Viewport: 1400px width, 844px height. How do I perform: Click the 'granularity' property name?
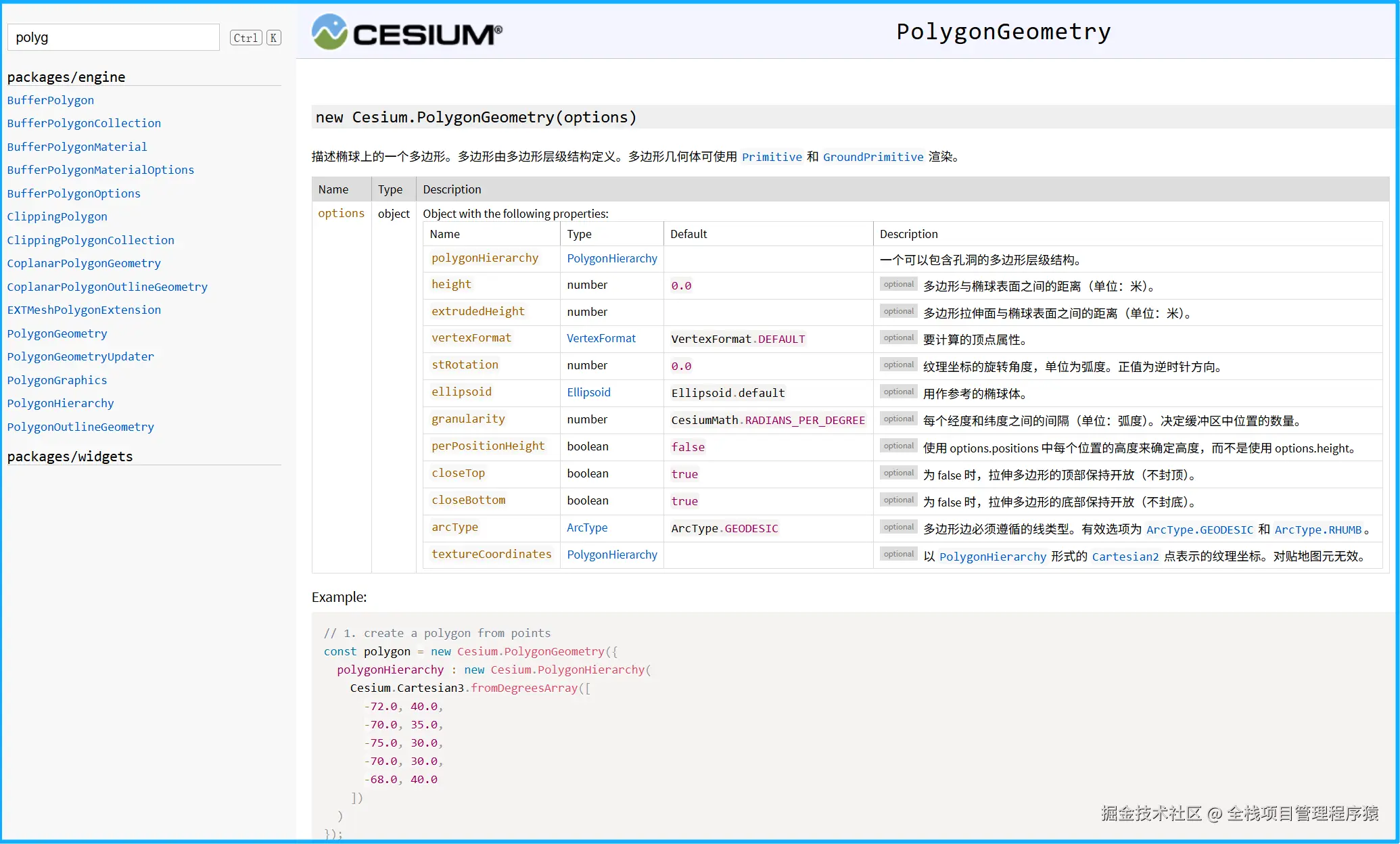(468, 419)
